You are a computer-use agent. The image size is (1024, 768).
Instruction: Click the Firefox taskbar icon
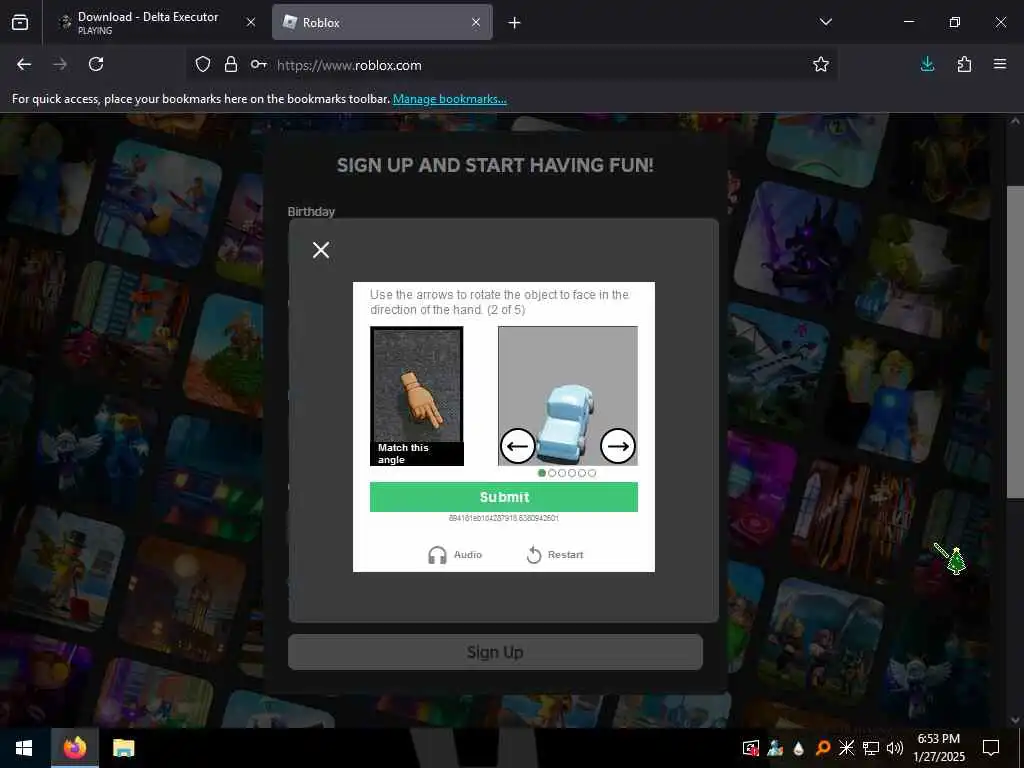click(x=75, y=748)
